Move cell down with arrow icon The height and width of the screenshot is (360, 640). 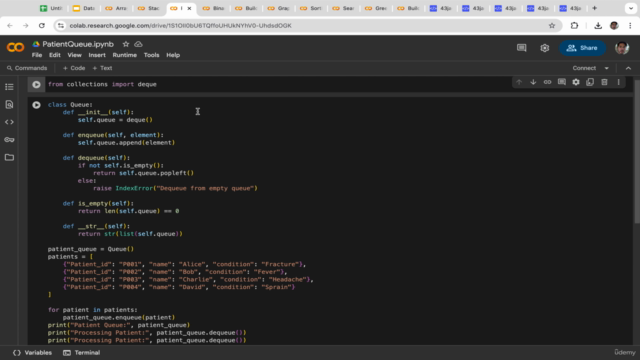point(533,82)
